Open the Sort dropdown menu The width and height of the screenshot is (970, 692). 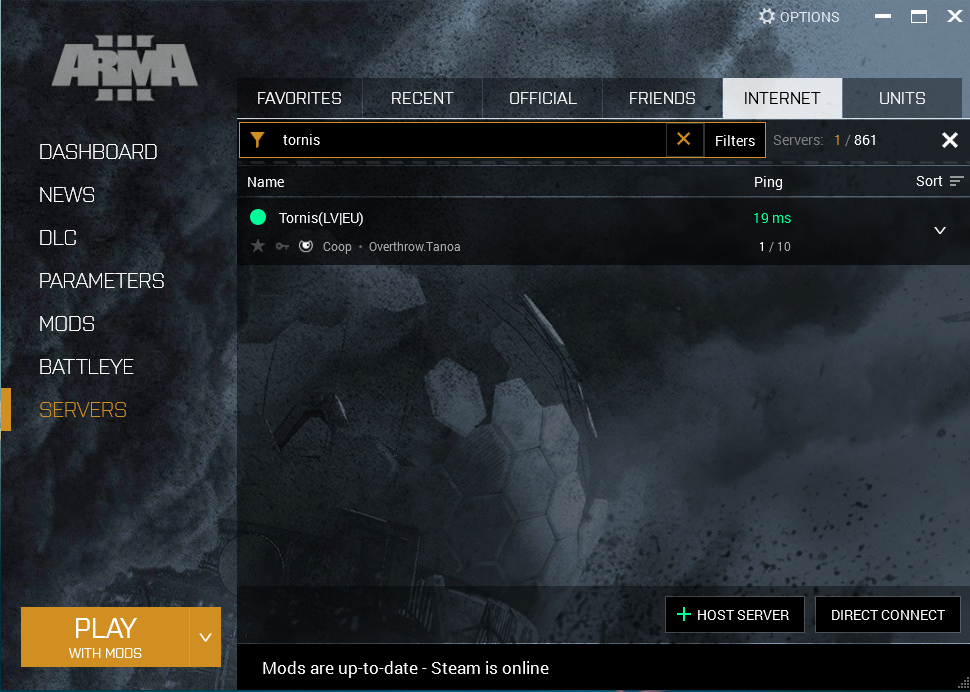point(939,181)
